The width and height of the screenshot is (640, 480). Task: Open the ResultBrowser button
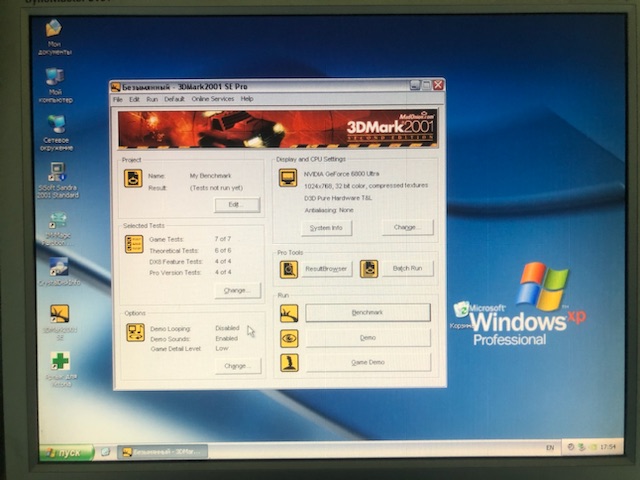point(327,269)
